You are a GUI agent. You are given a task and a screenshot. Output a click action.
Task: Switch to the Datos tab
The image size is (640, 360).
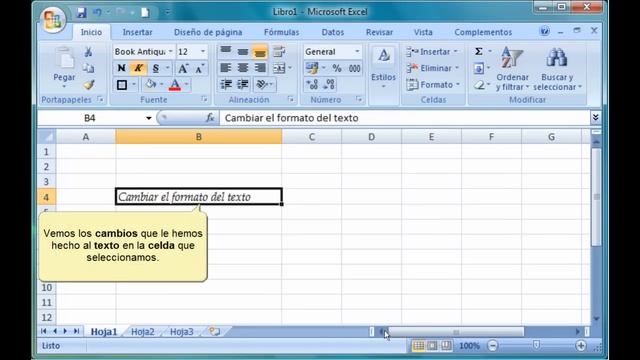point(333,32)
